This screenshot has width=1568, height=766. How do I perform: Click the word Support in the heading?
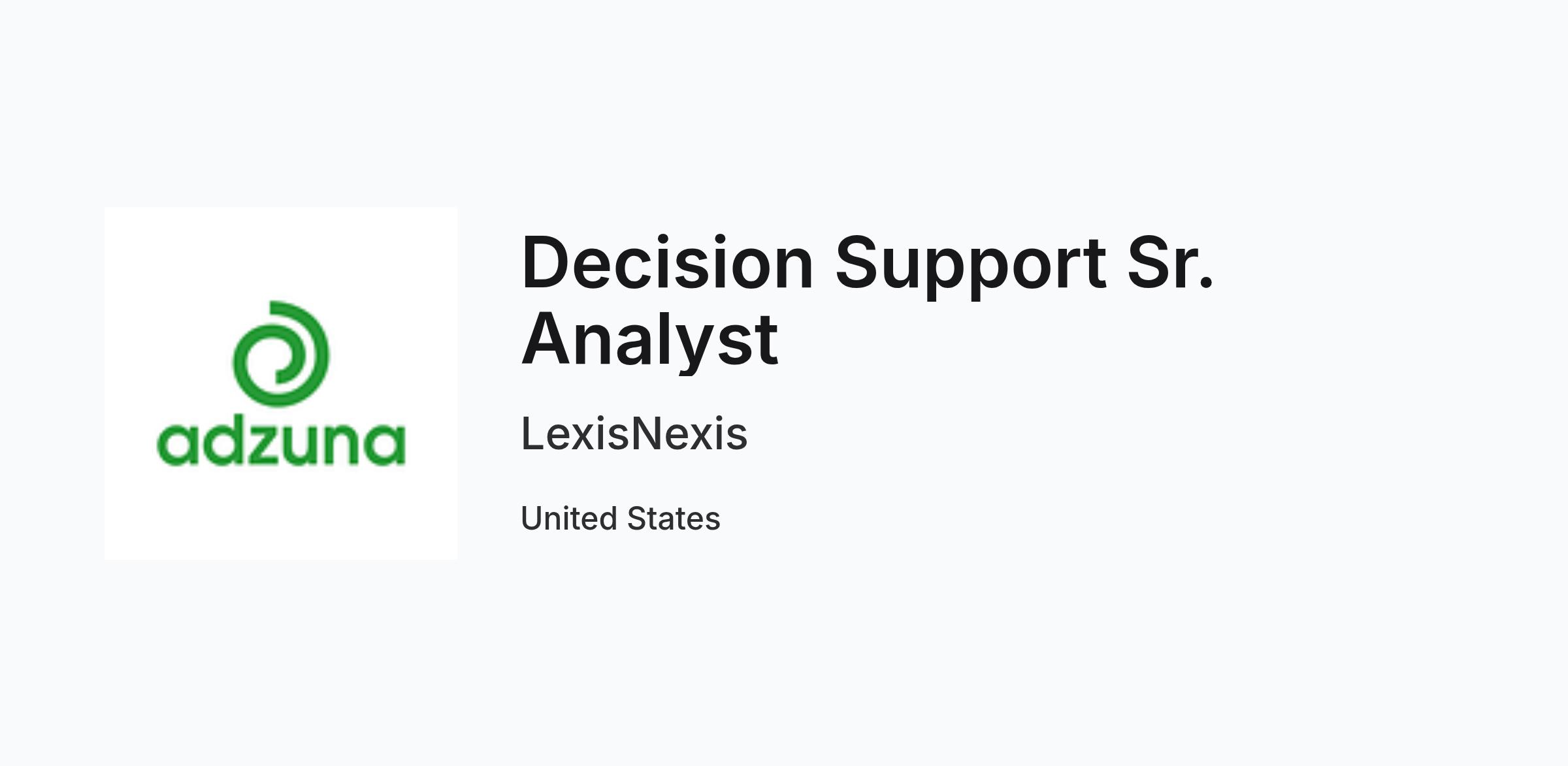tap(971, 264)
